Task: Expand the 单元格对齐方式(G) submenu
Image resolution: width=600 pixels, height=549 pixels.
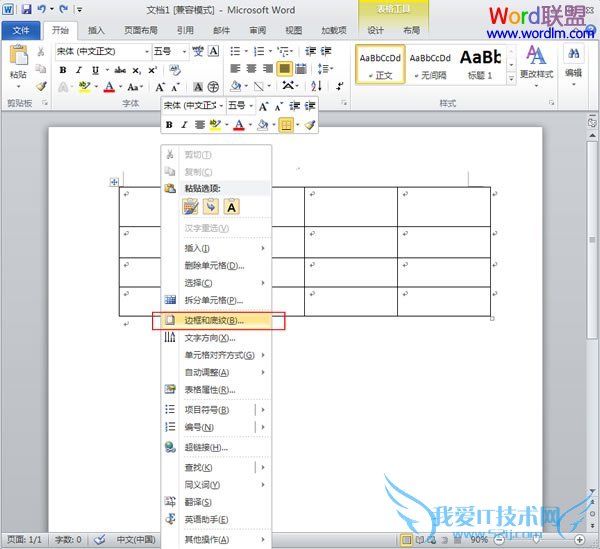Action: click(x=217, y=355)
